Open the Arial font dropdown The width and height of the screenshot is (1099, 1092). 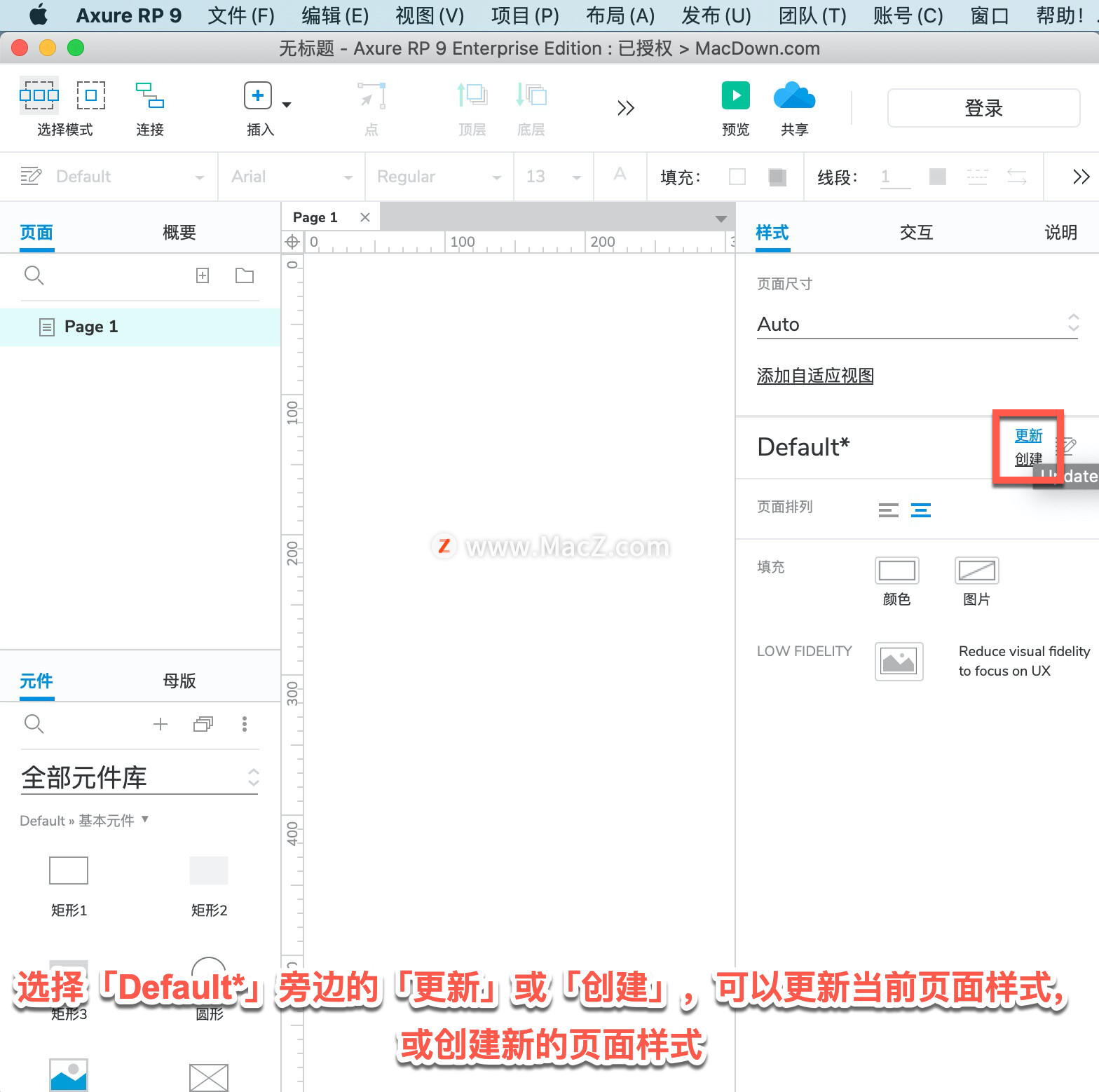click(x=292, y=177)
